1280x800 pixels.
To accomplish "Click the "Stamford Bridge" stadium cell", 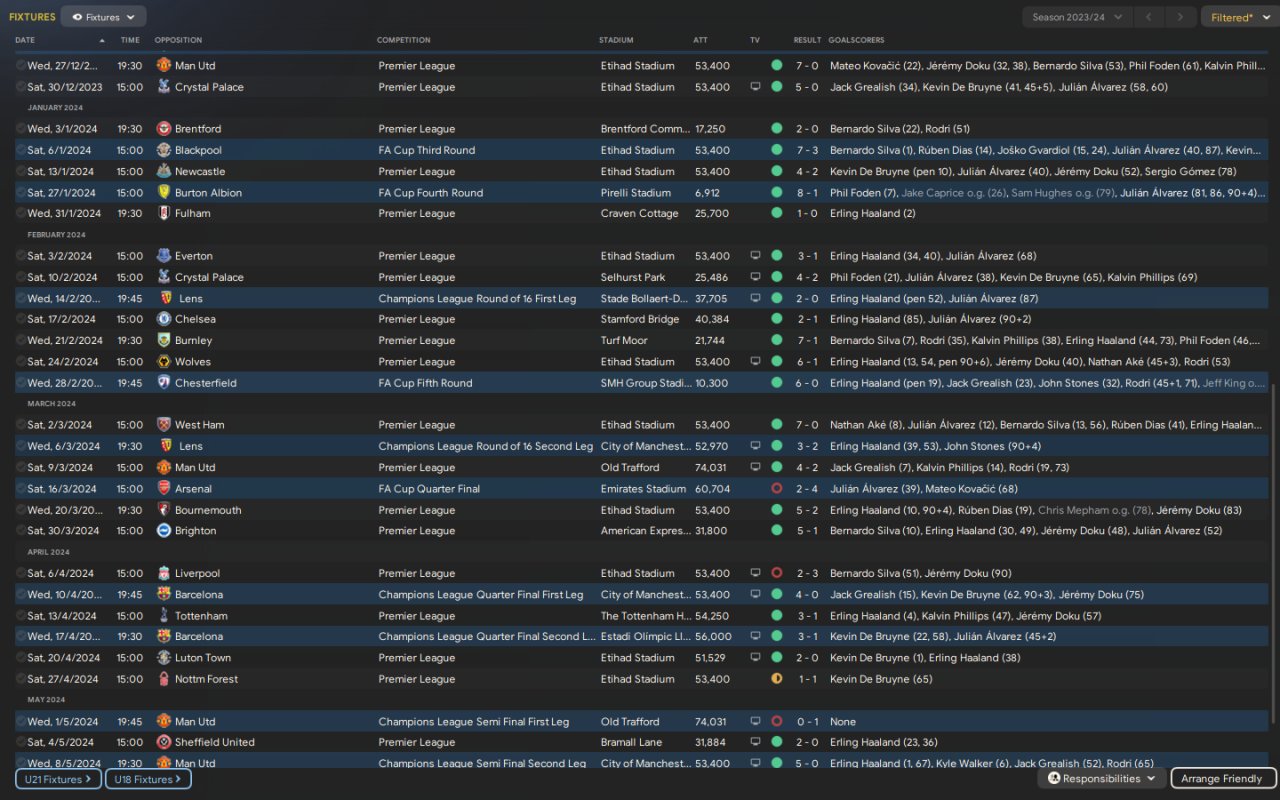I will tap(641, 319).
